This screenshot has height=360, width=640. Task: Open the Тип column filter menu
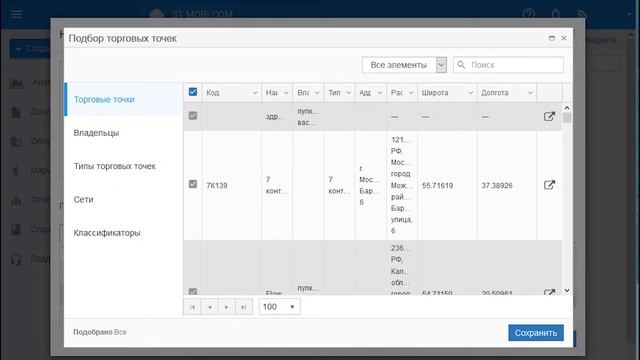(349, 93)
